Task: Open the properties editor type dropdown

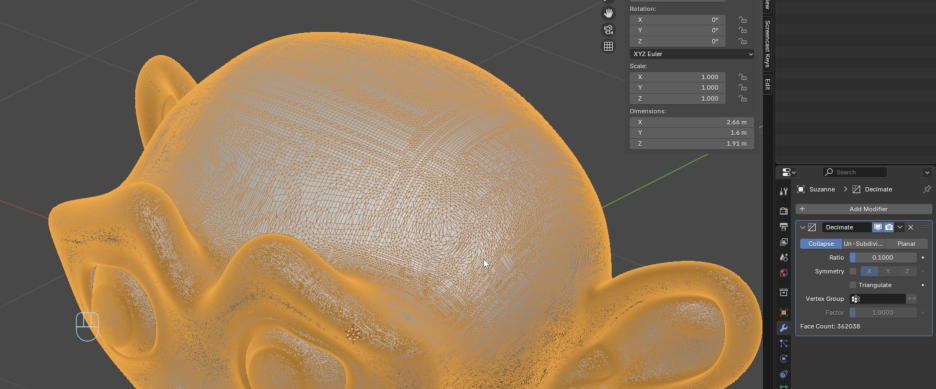Action: point(789,172)
